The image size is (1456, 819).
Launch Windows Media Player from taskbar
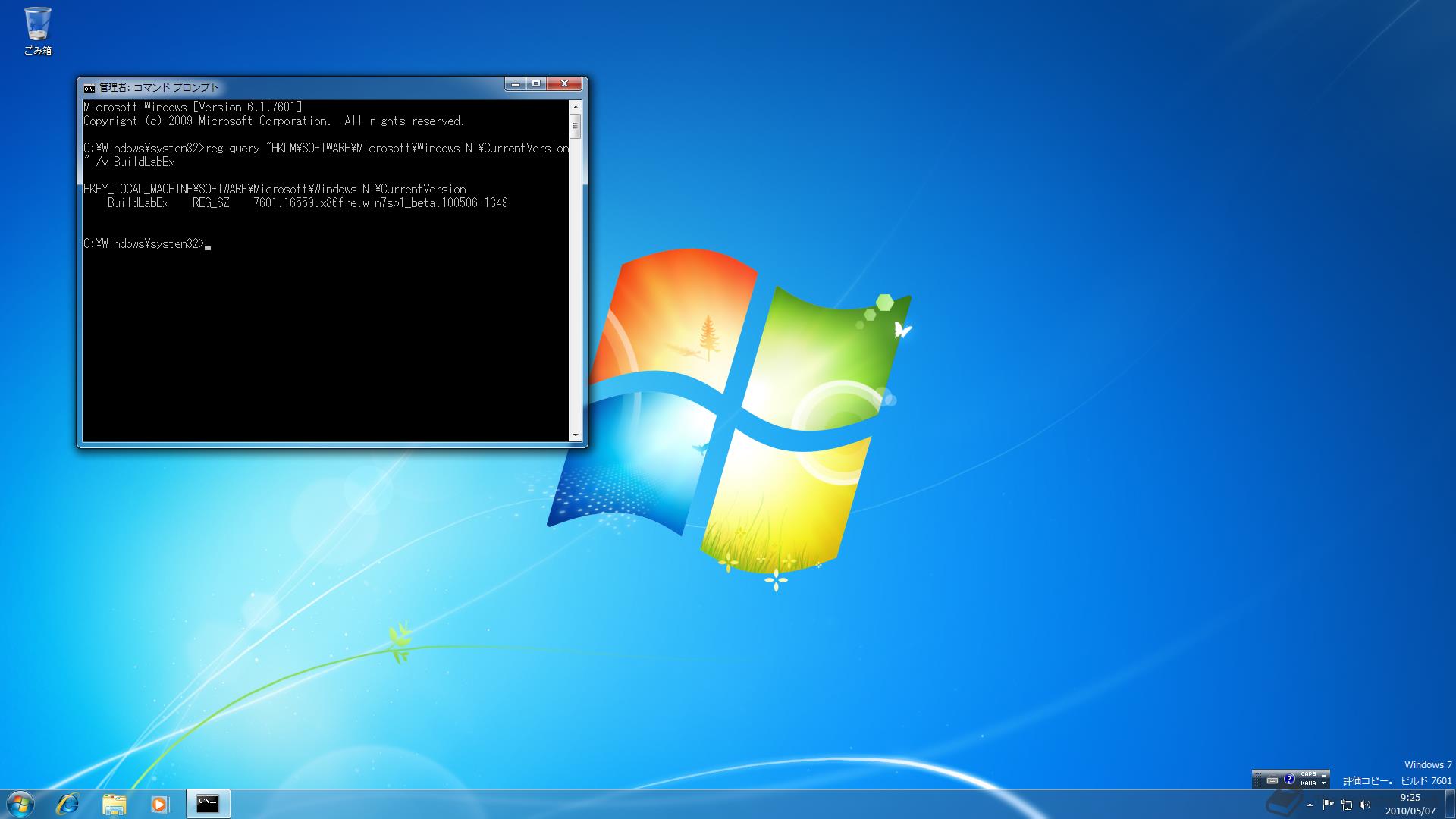click(x=159, y=804)
